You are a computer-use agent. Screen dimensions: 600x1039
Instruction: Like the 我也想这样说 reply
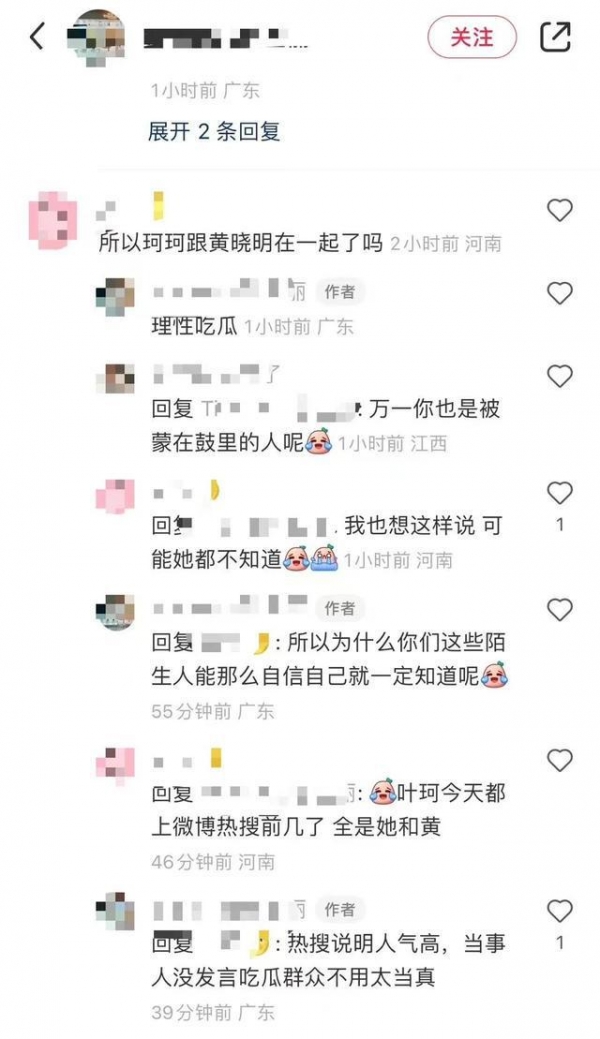click(x=560, y=492)
